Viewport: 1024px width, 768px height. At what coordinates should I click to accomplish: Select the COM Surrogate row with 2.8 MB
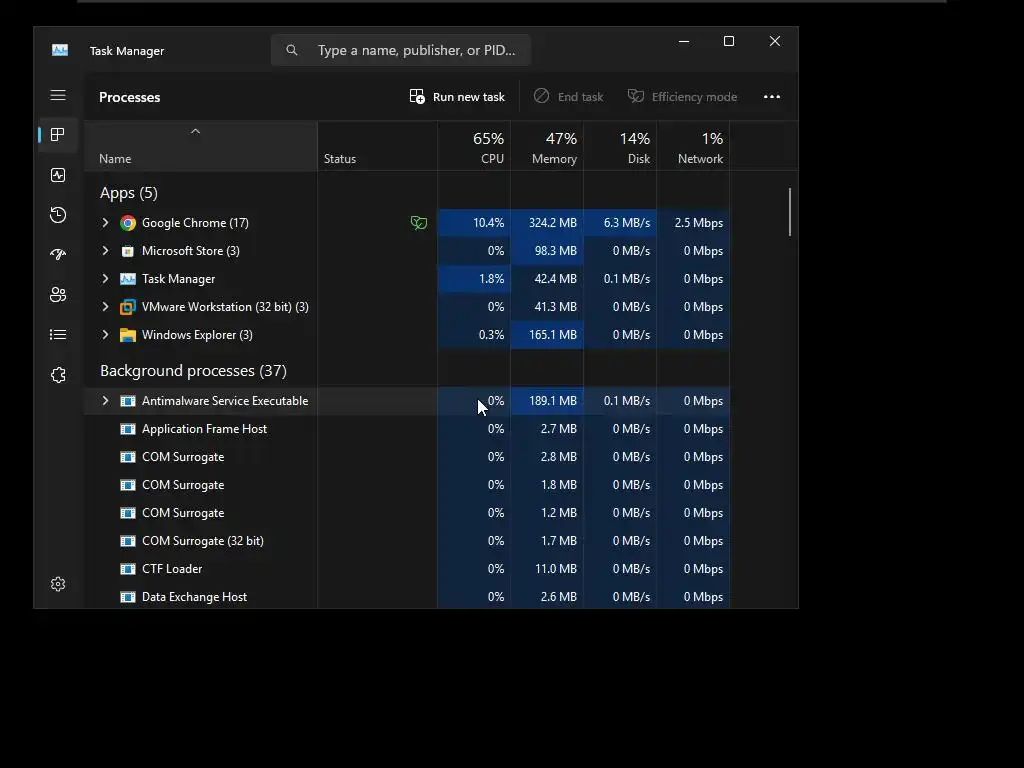(407, 457)
